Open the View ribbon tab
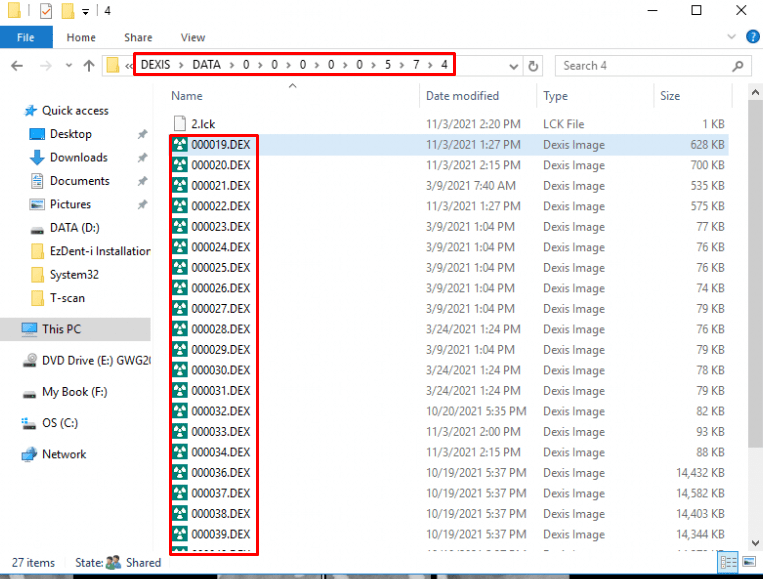763x579 pixels. point(193,37)
